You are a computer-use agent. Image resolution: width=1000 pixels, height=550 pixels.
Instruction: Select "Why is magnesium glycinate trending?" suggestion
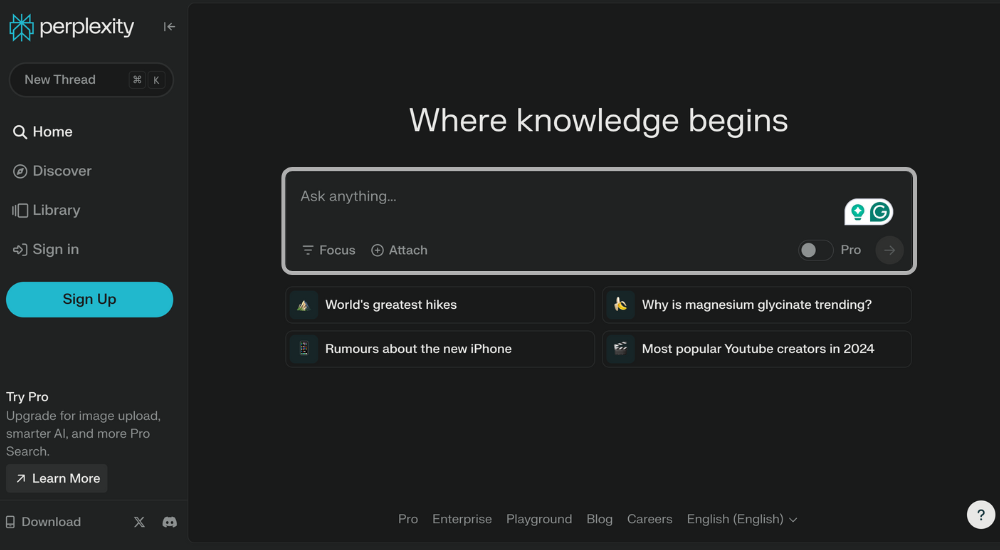pos(757,305)
